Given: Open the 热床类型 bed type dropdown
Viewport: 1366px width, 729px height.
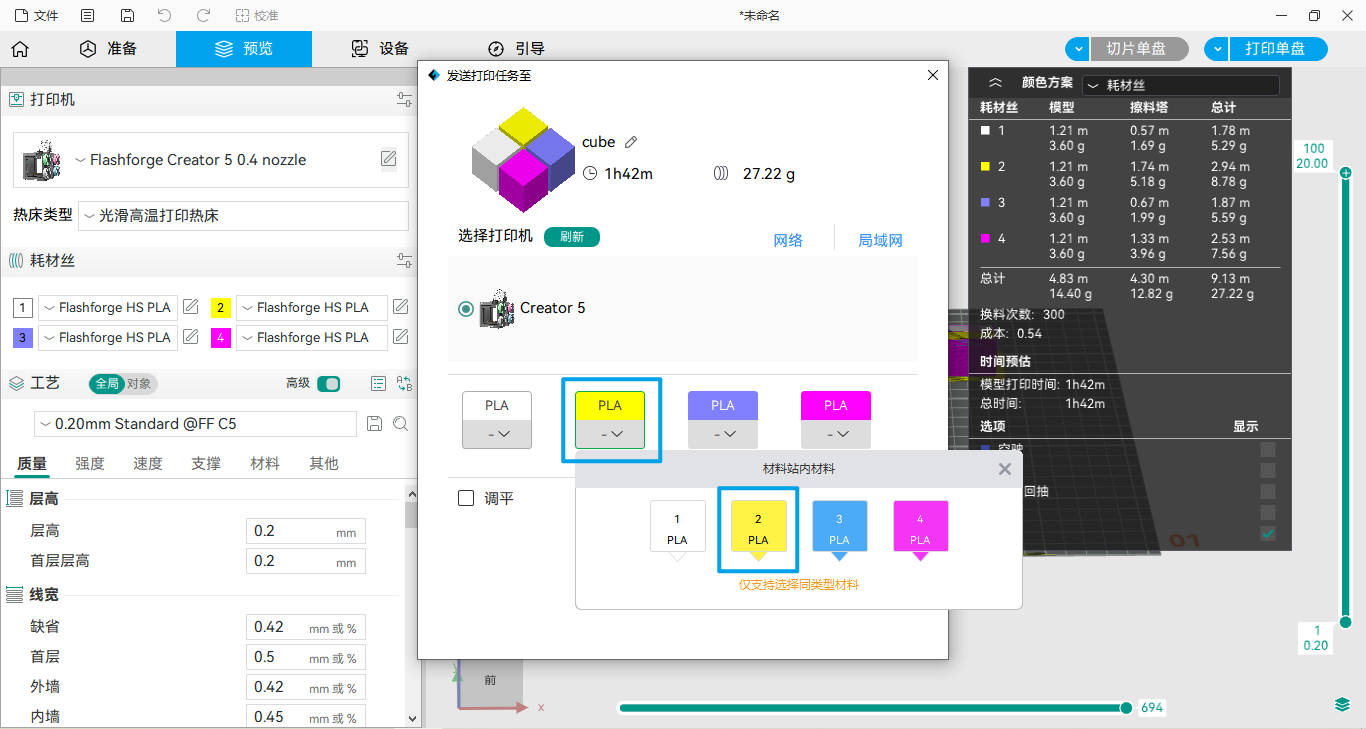Looking at the screenshot, I should pos(243,216).
